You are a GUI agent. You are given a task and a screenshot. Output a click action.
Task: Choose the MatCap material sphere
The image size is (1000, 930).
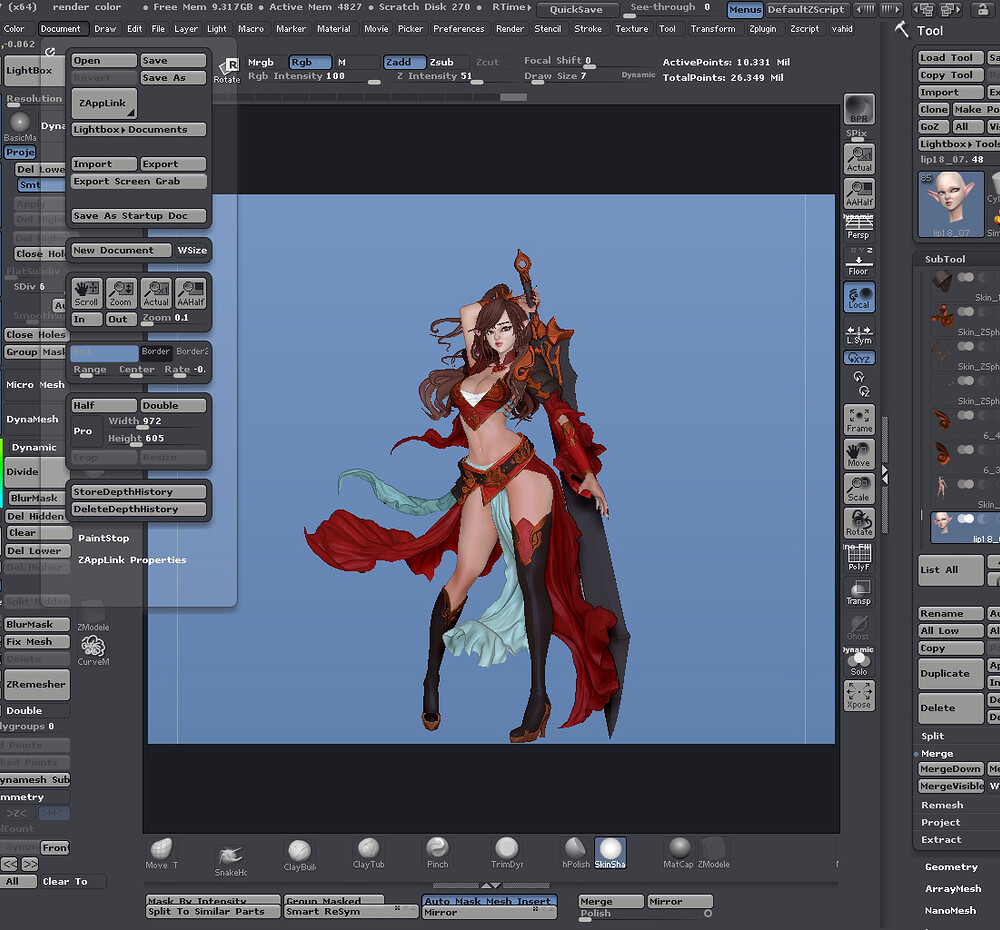pyautogui.click(x=679, y=853)
